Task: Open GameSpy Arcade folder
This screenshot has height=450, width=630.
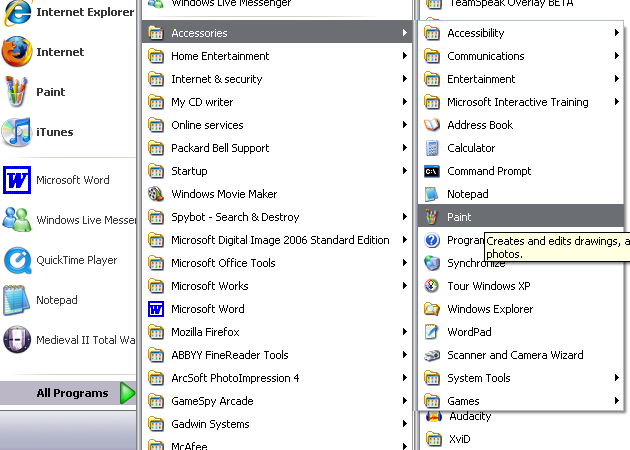Action: [x=277, y=401]
